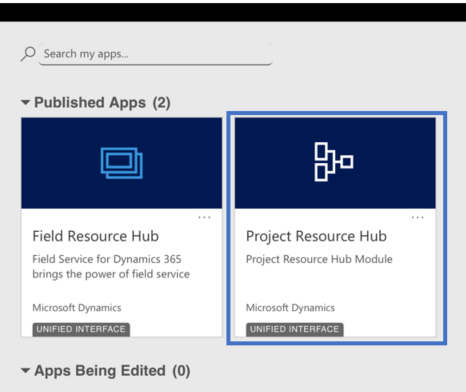Open the Field Resource Hub app title
The image size is (466, 392).
[x=96, y=236]
